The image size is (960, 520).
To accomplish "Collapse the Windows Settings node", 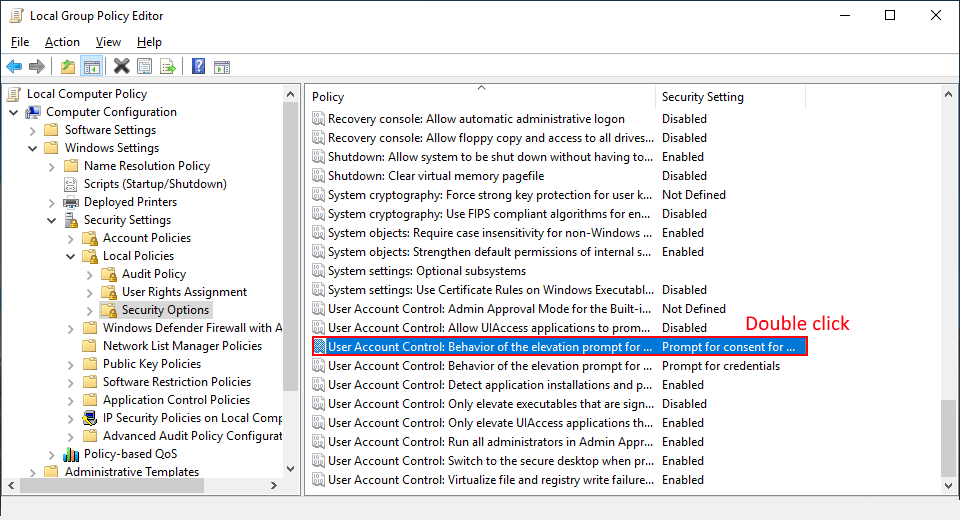I will coord(32,148).
